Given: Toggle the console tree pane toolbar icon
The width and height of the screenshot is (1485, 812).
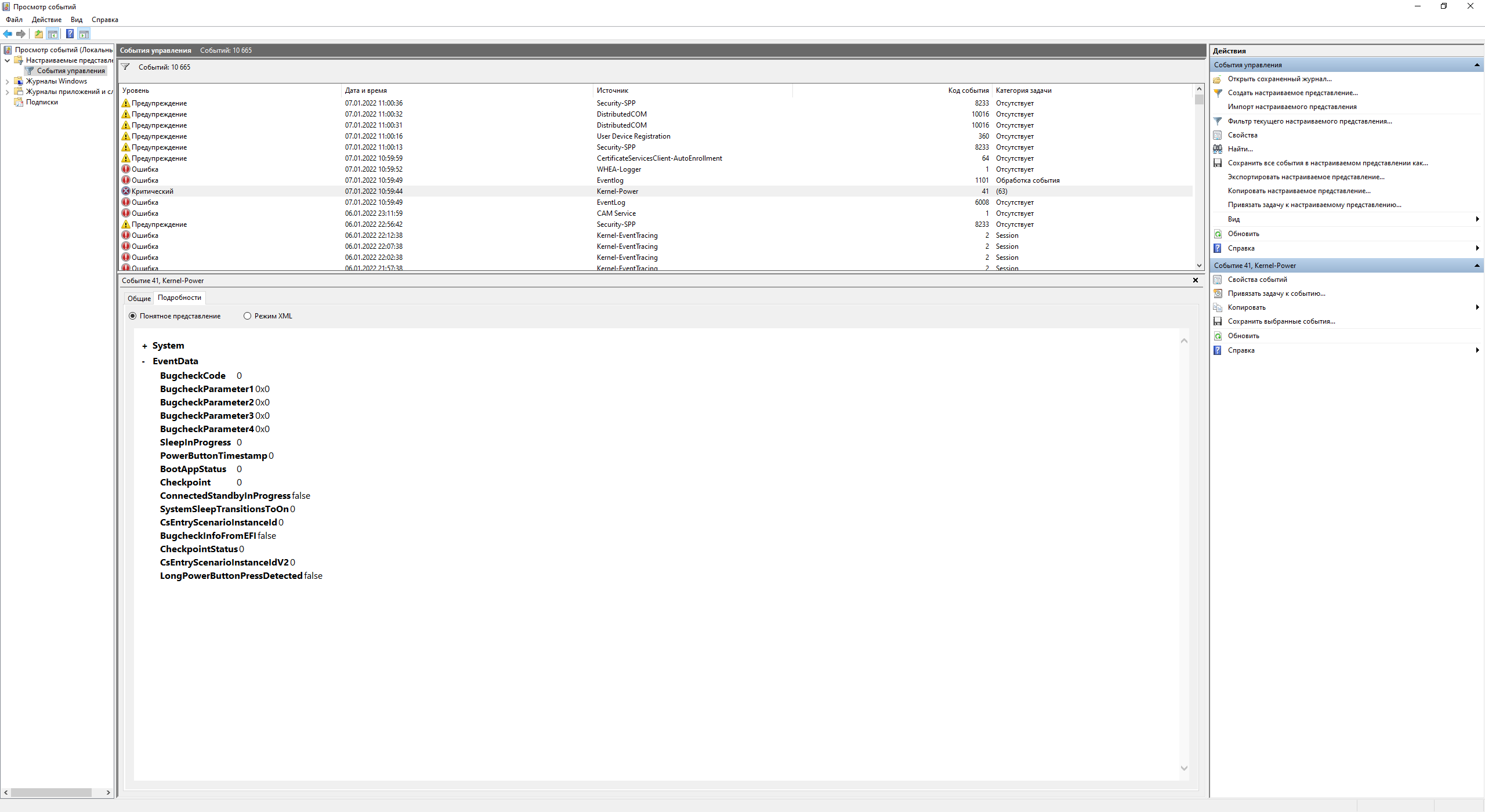Looking at the screenshot, I should [53, 34].
